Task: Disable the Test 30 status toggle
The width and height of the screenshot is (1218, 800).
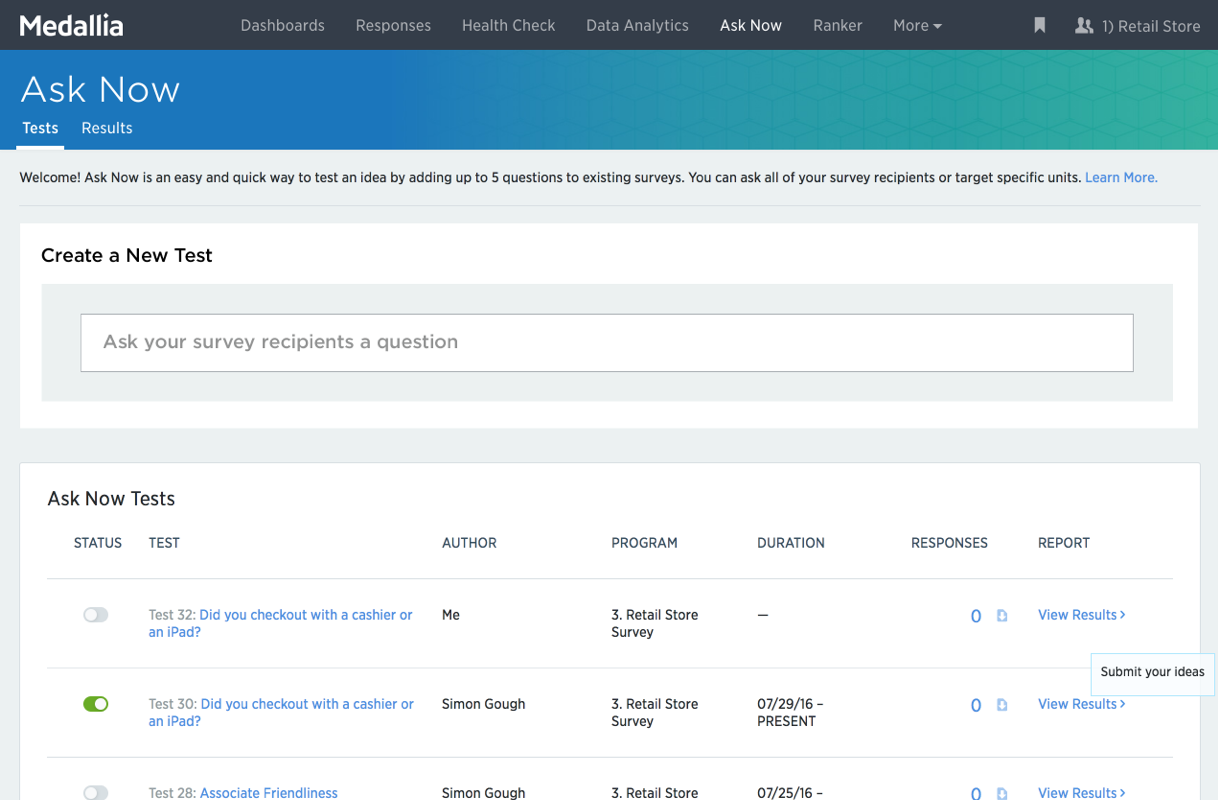Action: tap(96, 704)
